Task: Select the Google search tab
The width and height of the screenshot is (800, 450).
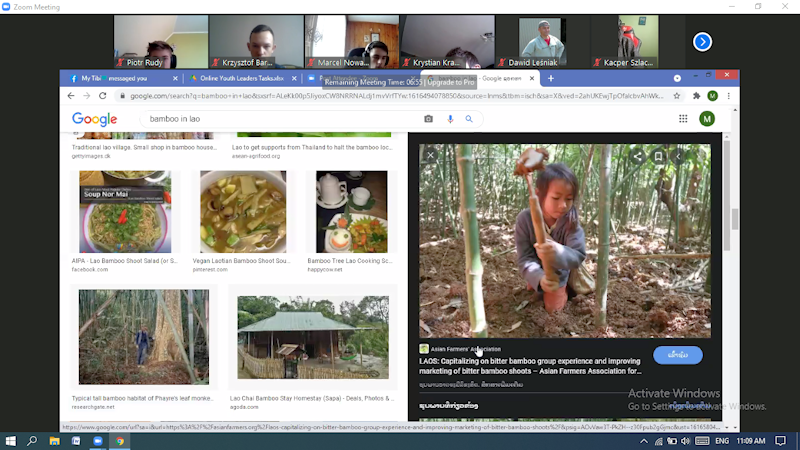Action: [480, 78]
